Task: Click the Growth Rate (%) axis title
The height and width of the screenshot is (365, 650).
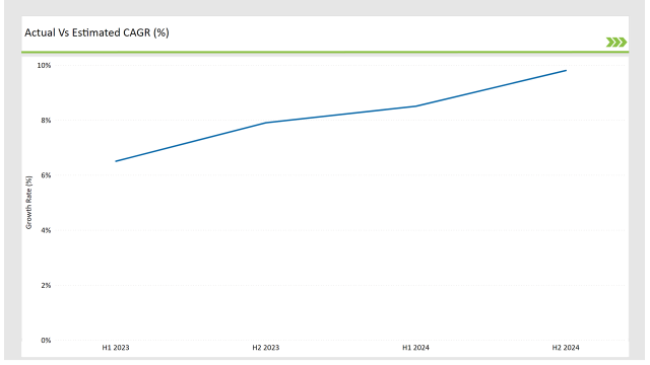Action: pyautogui.click(x=29, y=202)
